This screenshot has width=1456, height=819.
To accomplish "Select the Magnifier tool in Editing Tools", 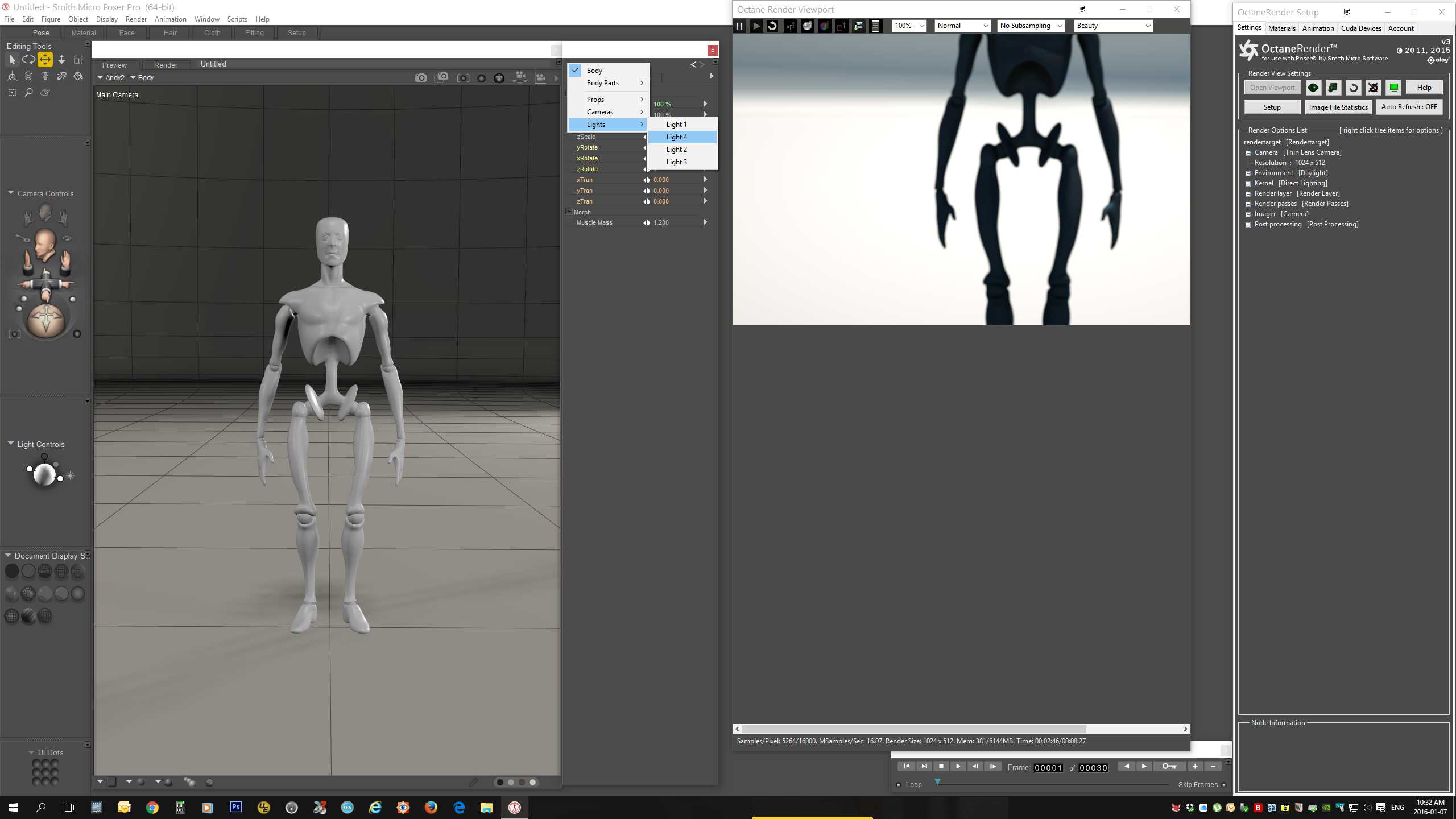I will (28, 92).
